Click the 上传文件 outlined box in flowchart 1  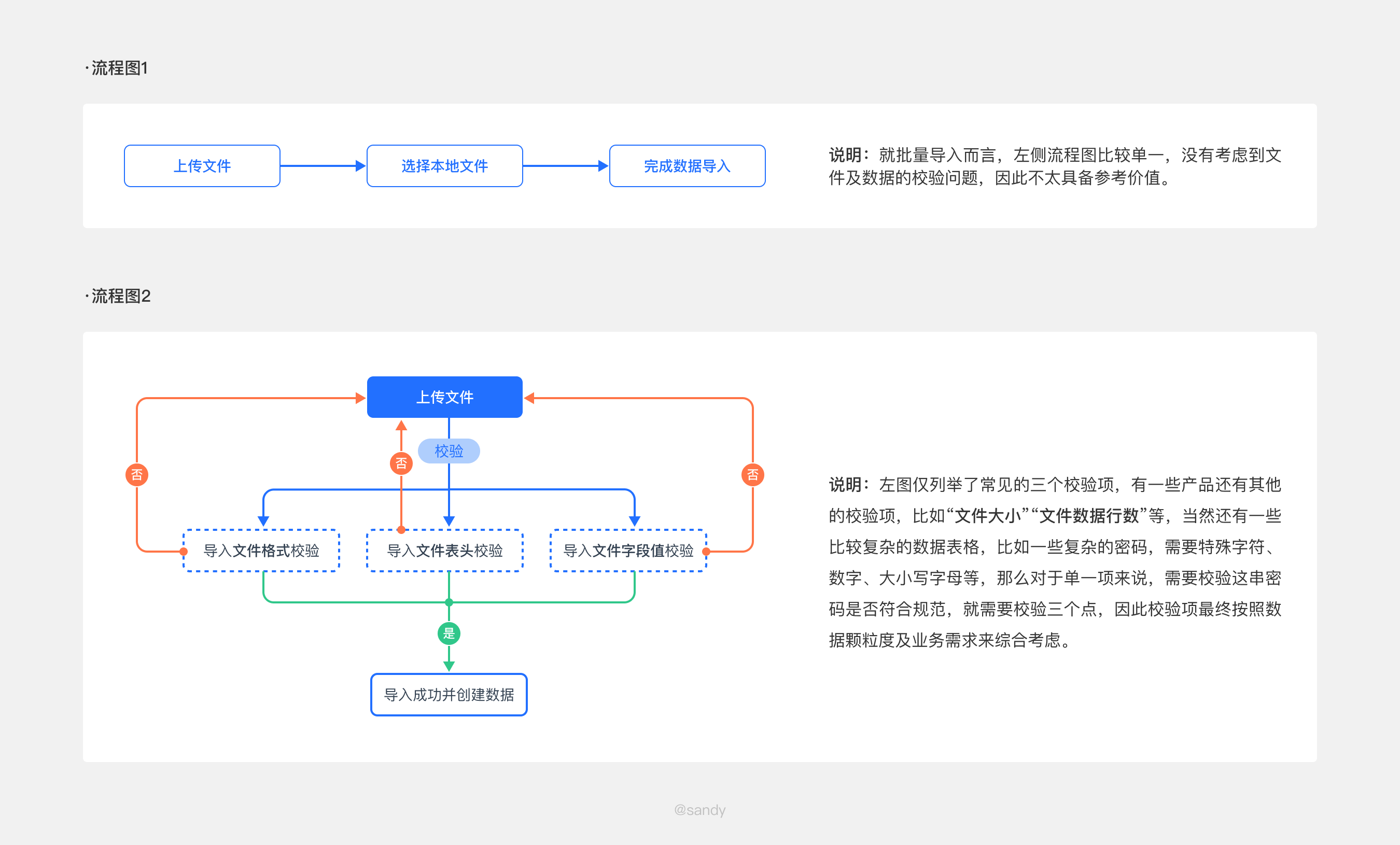[x=202, y=166]
